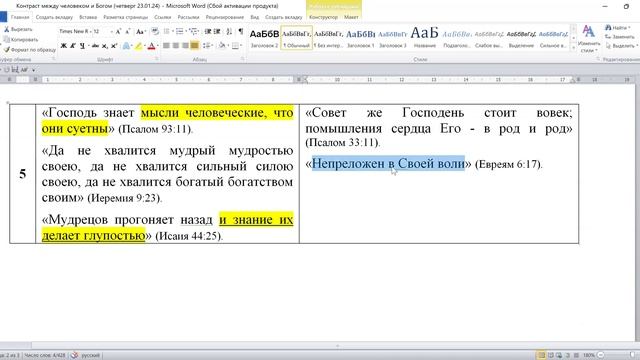Apply red font color
The height and width of the screenshot is (360, 640).
152,46
